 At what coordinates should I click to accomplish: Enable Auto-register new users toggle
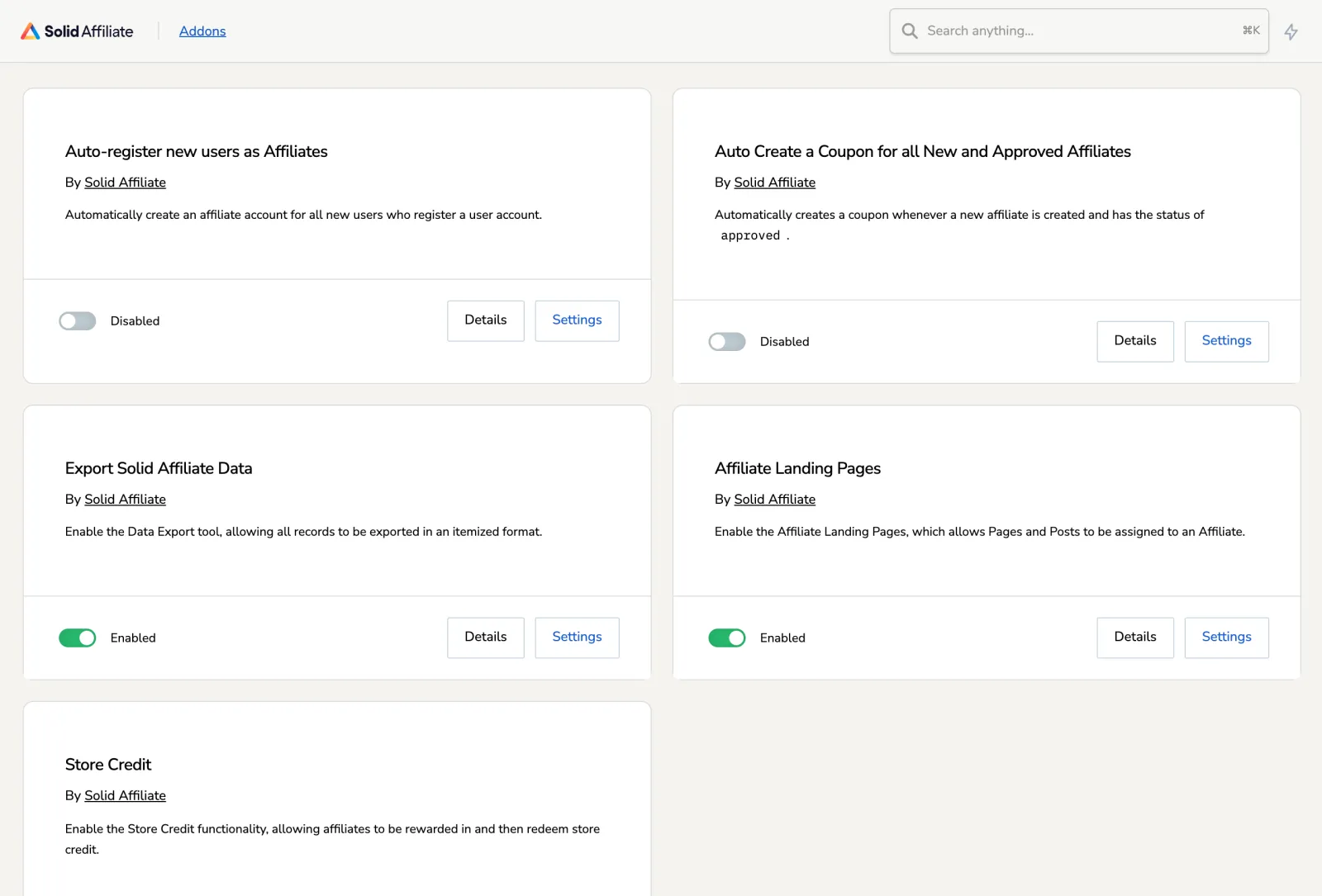pyautogui.click(x=78, y=320)
